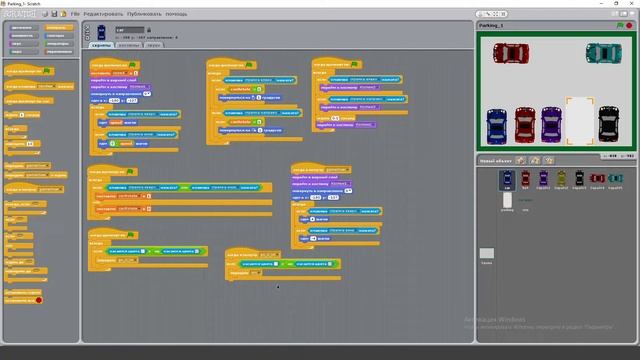640x360 pixels.
Task: Click the white parking spot on stage
Action: tap(580, 121)
